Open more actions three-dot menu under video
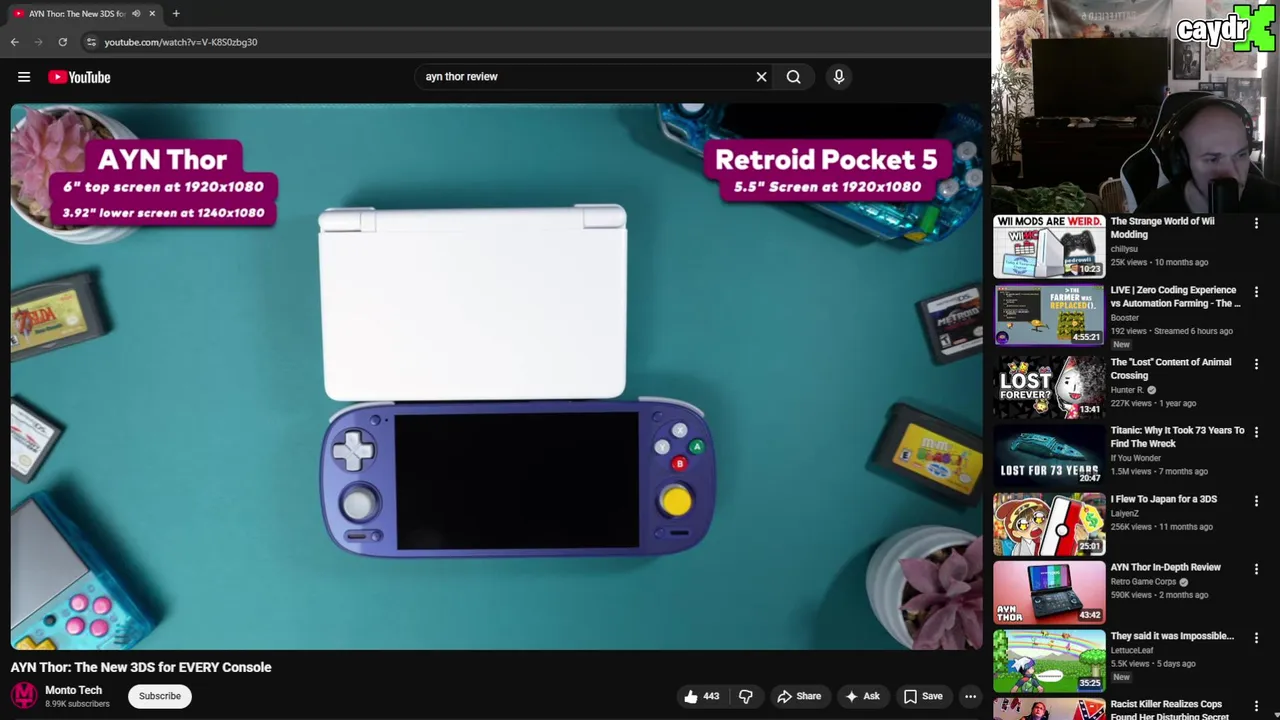 (x=970, y=696)
